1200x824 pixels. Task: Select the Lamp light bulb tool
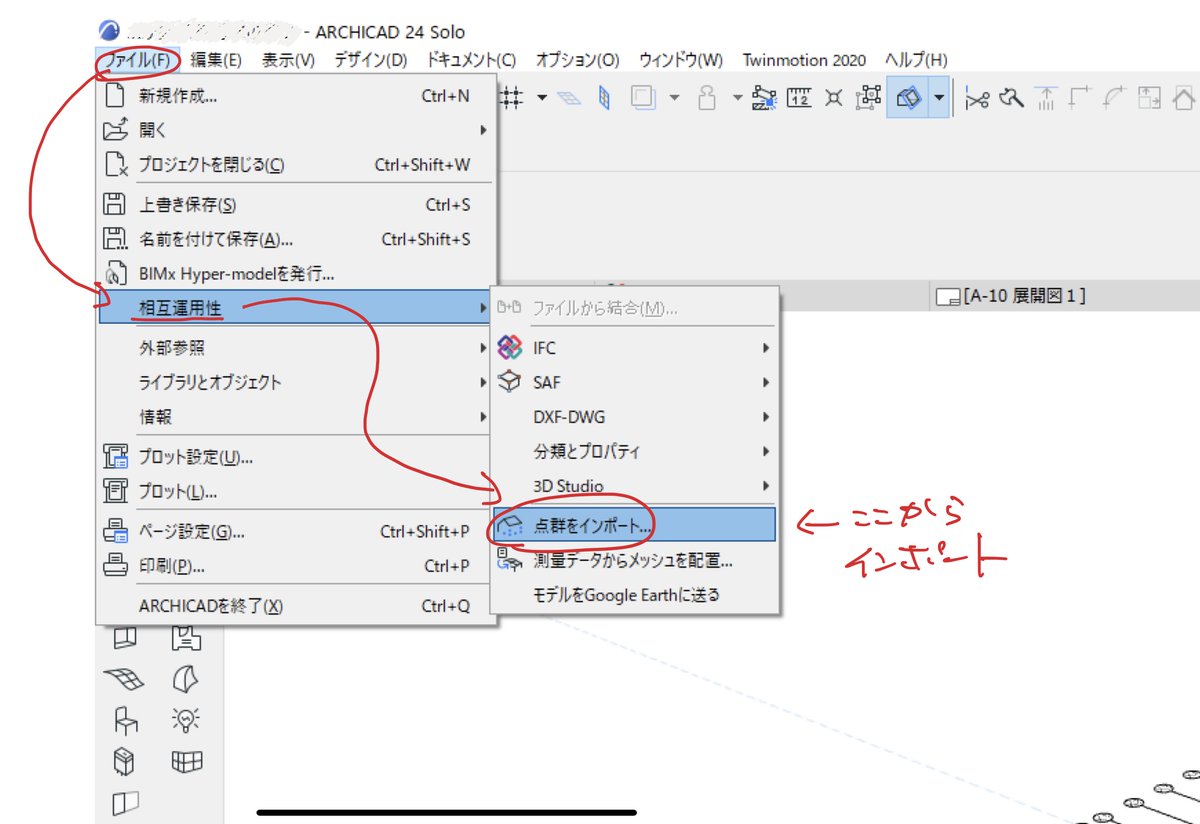point(186,719)
